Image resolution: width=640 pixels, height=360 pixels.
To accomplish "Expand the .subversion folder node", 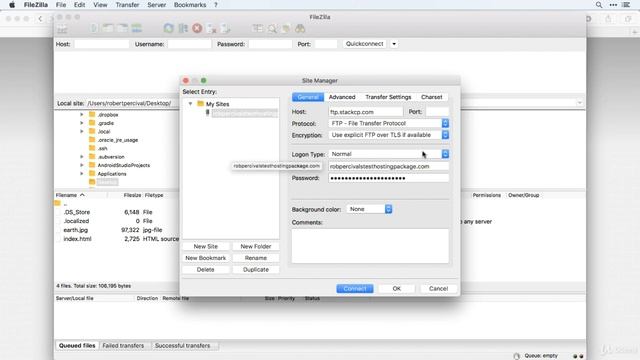I will tap(82, 157).
